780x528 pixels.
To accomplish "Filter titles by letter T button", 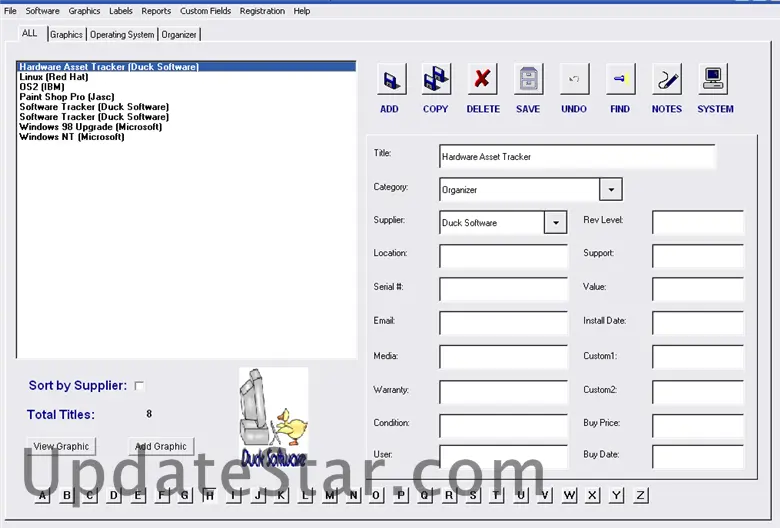I will tap(496, 495).
